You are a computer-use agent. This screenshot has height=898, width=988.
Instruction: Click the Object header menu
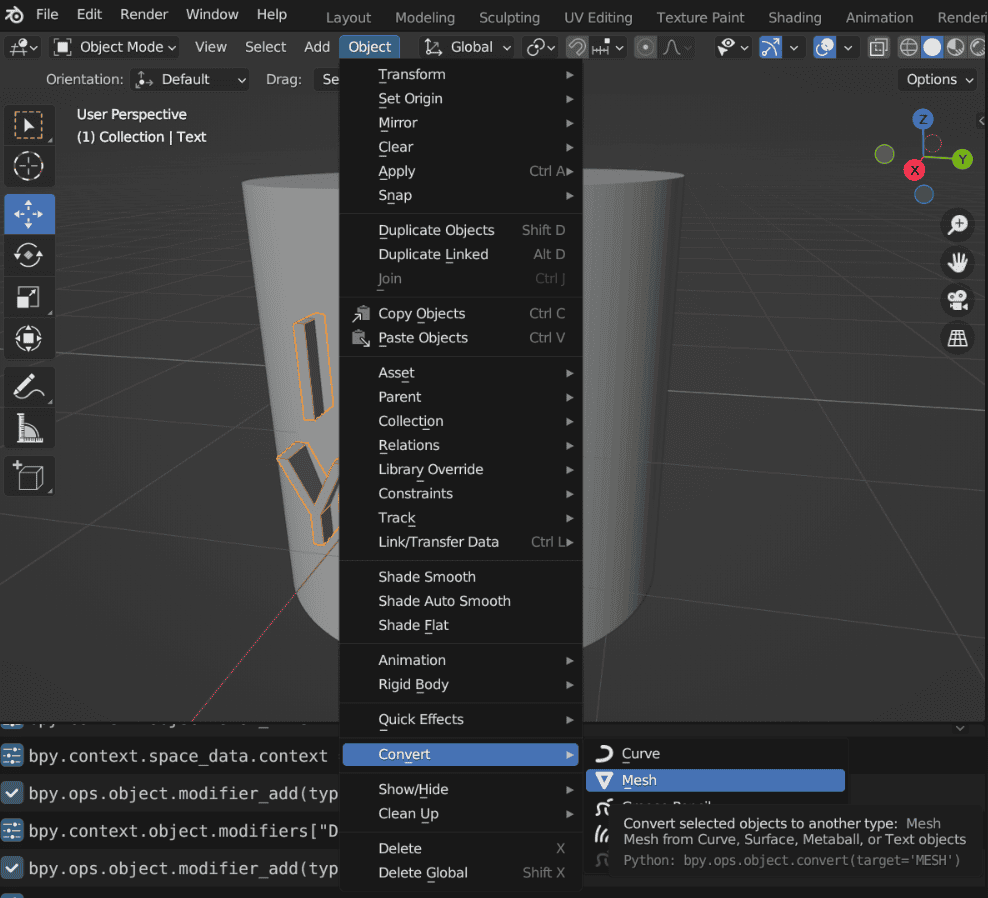coord(370,47)
